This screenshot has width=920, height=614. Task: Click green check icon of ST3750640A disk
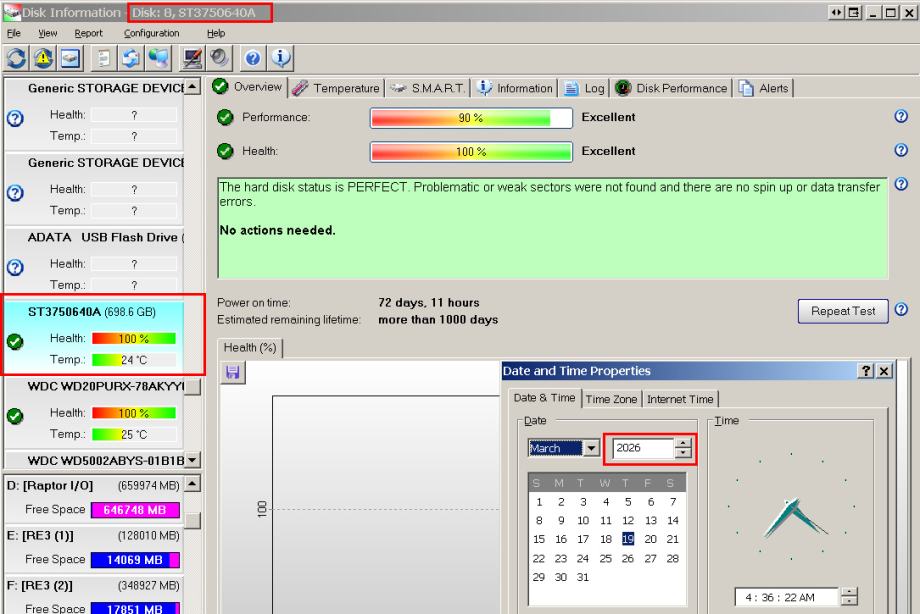point(15,342)
